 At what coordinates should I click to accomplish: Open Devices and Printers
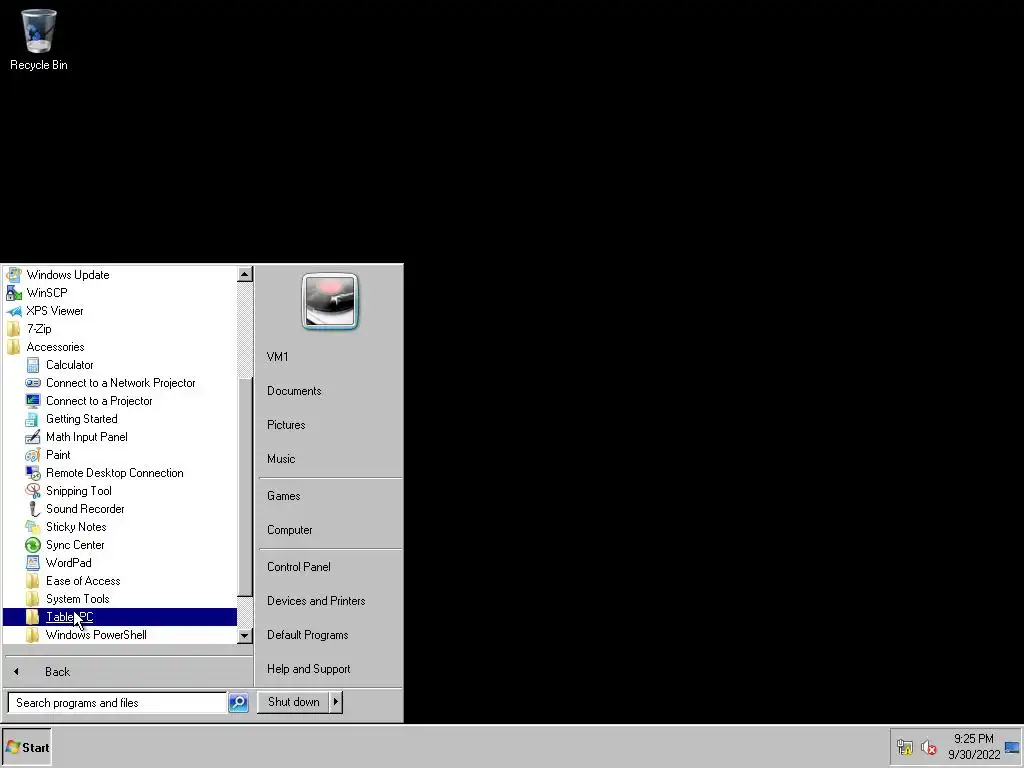point(316,601)
